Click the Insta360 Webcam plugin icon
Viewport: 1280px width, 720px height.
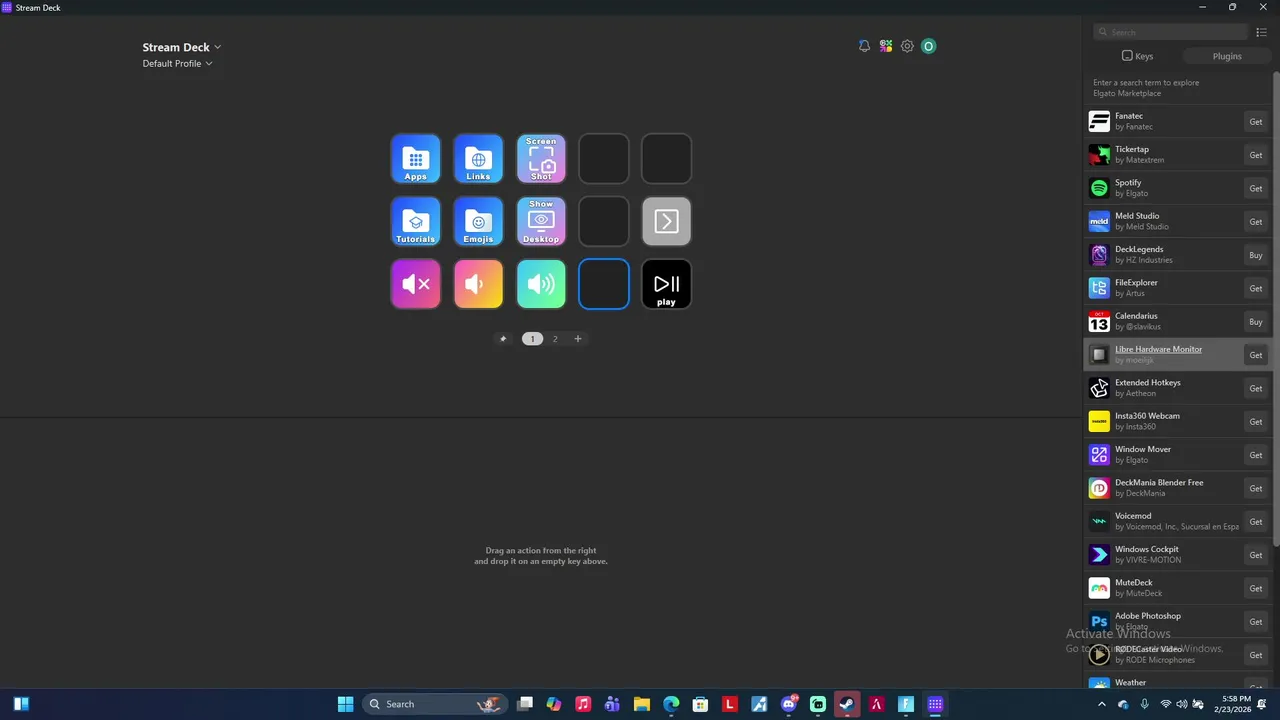[x=1099, y=421]
